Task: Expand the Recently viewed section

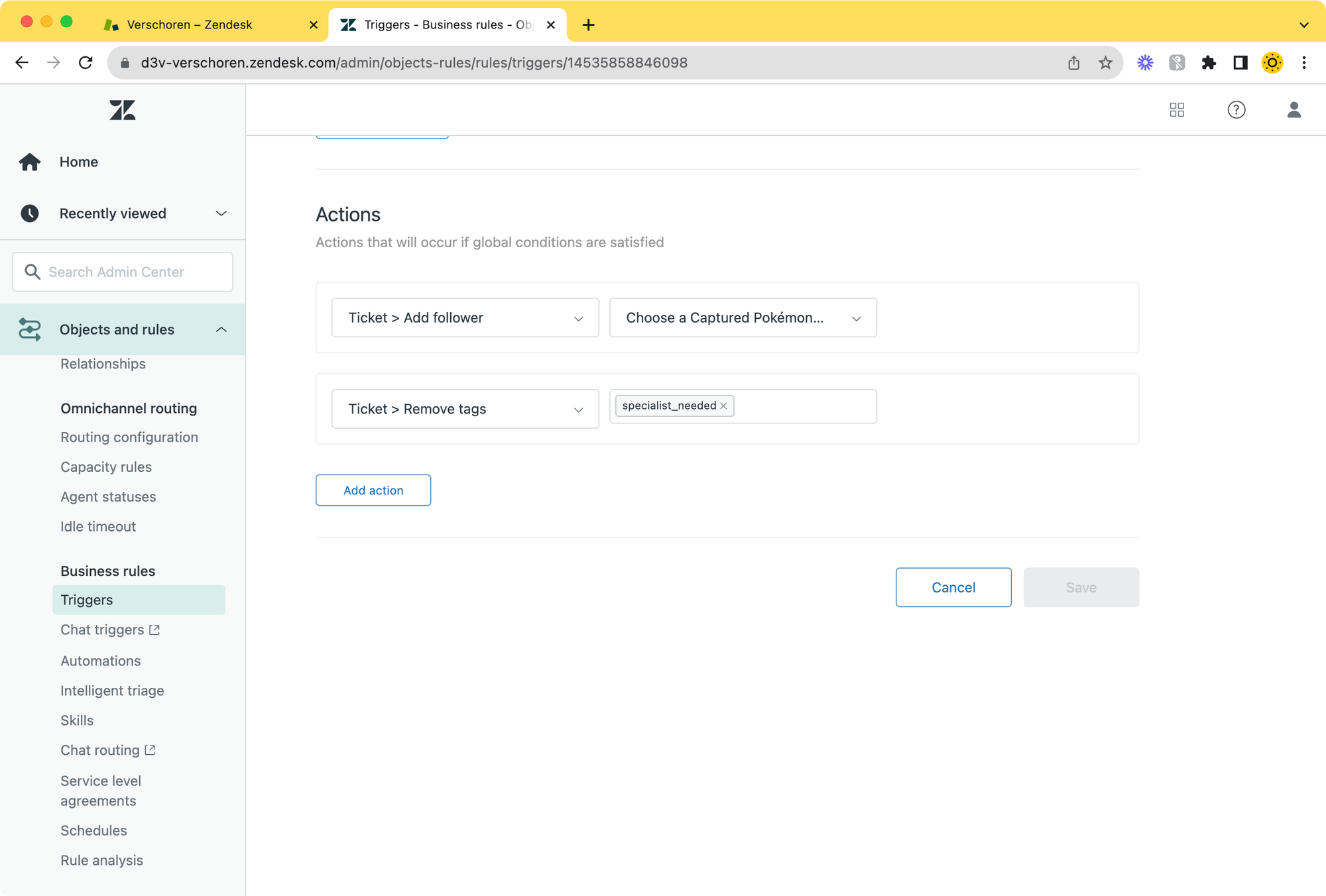Action: coord(221,213)
